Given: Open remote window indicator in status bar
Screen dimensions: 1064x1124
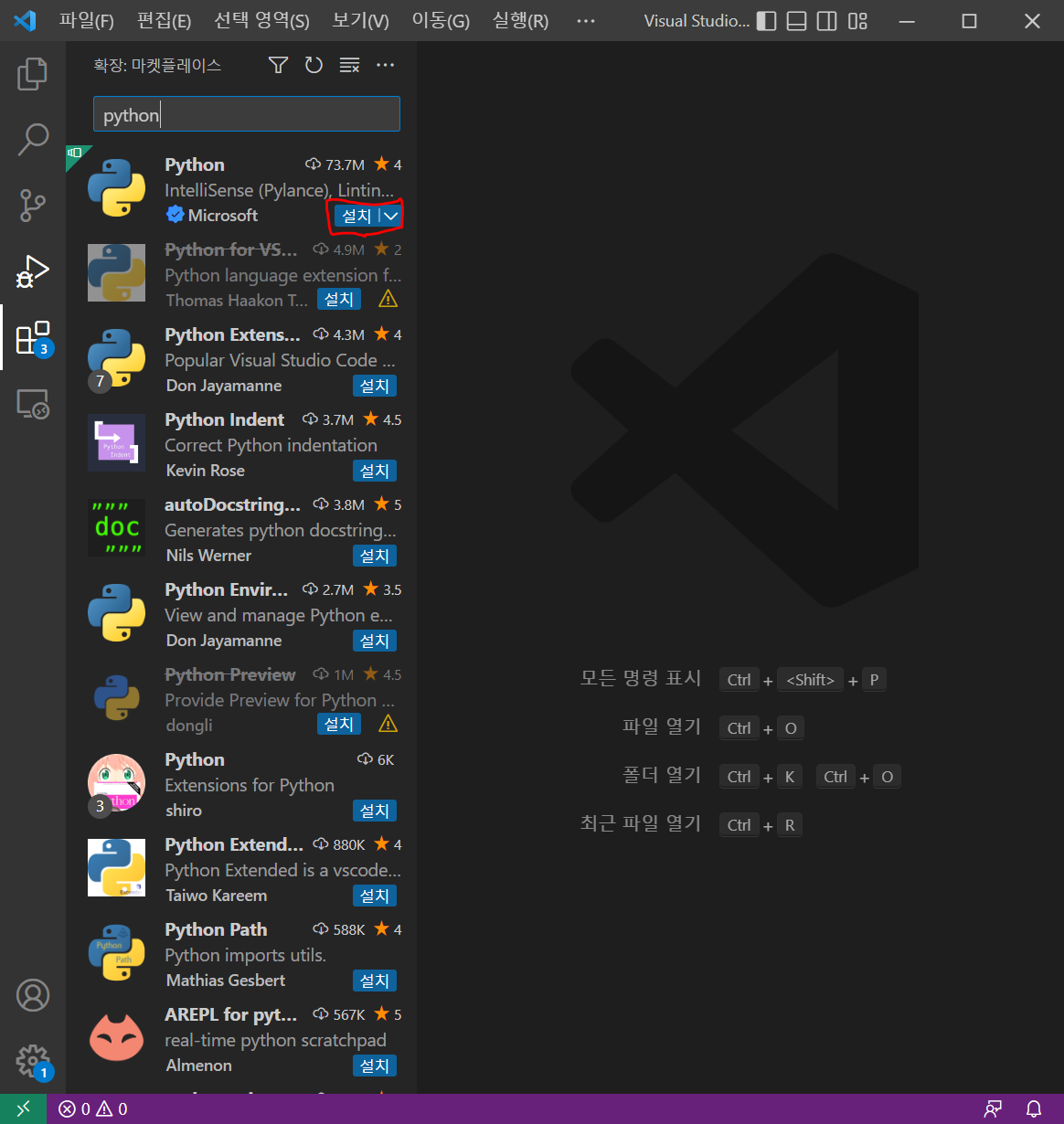Looking at the screenshot, I should pyautogui.click(x=24, y=1108).
